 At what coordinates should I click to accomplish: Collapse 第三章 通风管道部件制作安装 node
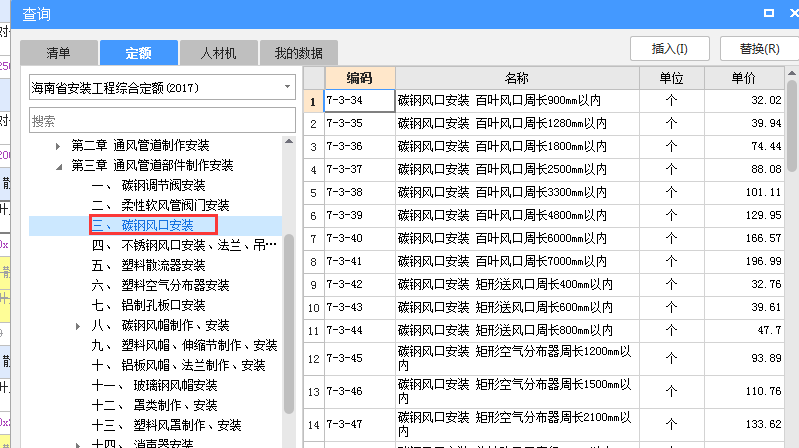(x=59, y=166)
